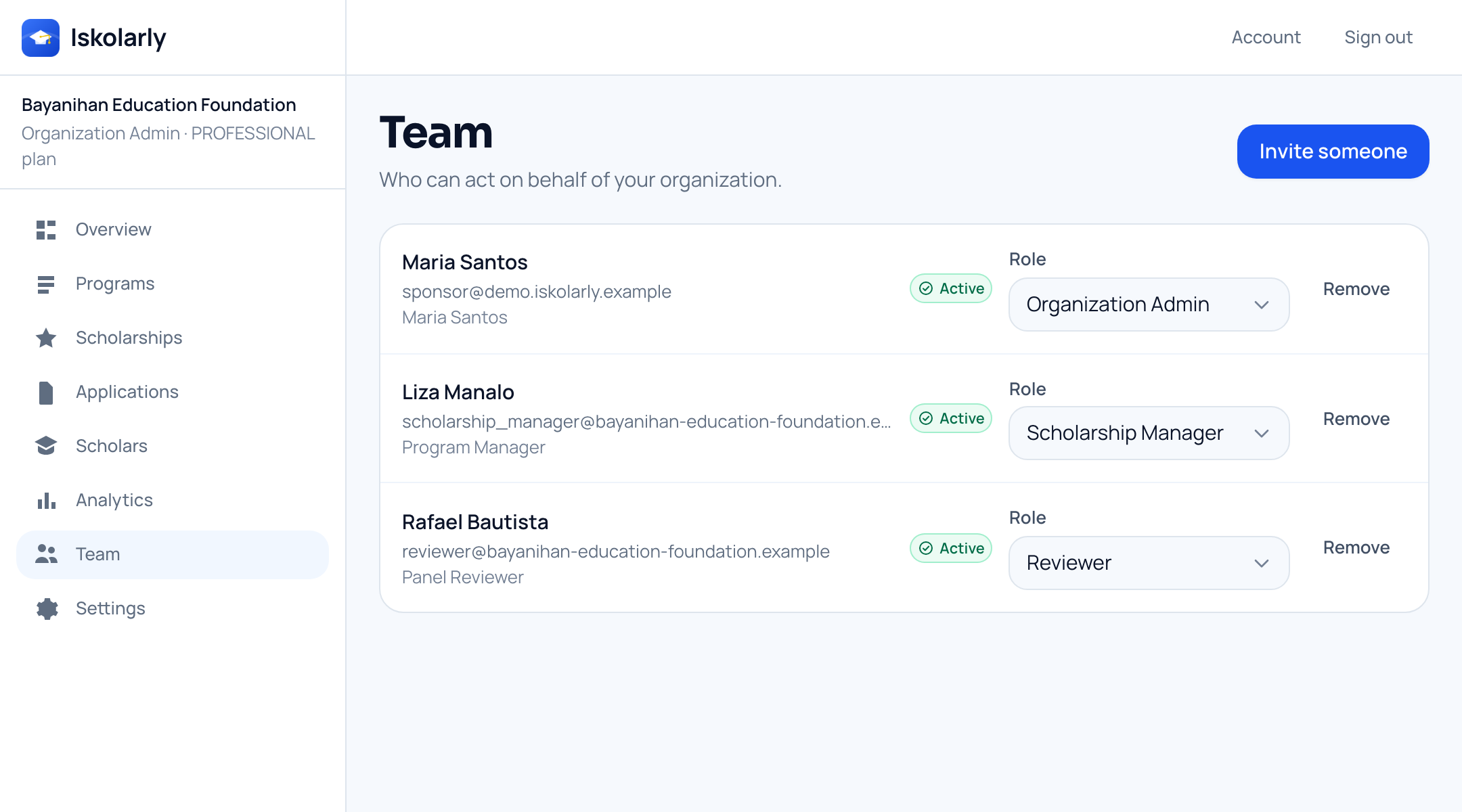Image resolution: width=1462 pixels, height=812 pixels.
Task: Open the Programs section
Action: [x=173, y=284]
